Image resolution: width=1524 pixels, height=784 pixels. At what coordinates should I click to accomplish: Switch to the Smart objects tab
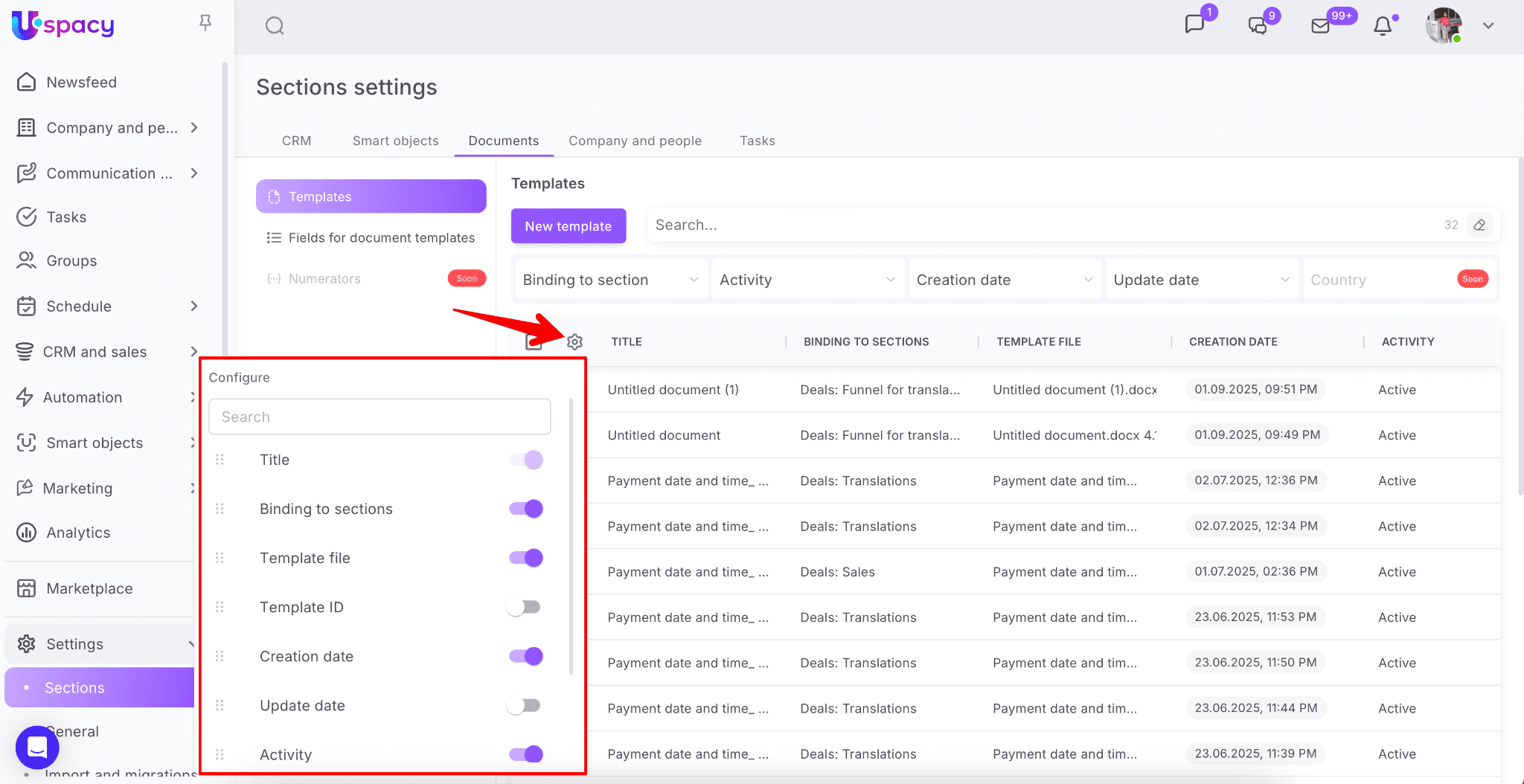(395, 141)
